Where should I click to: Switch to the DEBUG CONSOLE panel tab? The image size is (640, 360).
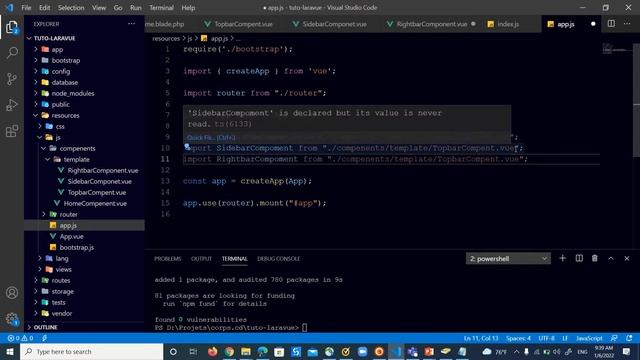point(278,258)
